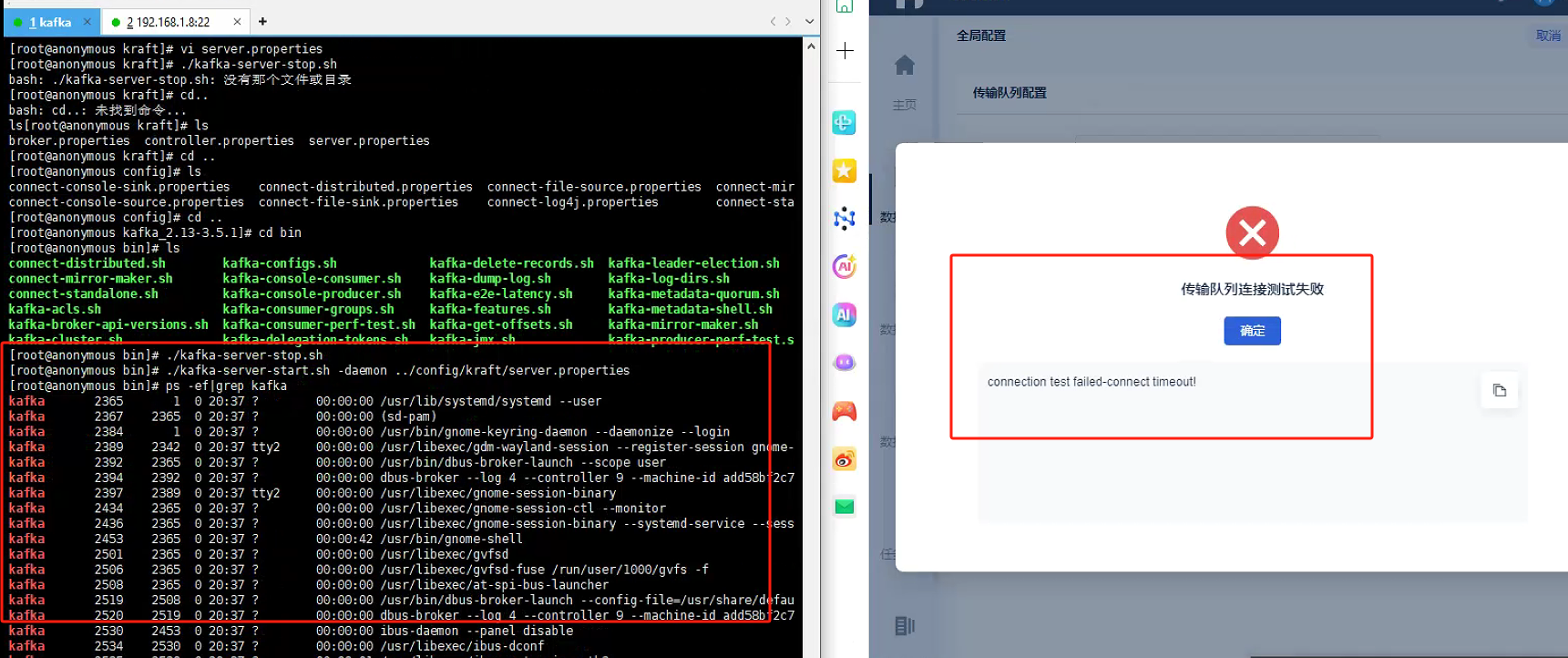
Task: Click the '/usr/lib/systemd/systemd --user' process row
Action: tap(305, 402)
